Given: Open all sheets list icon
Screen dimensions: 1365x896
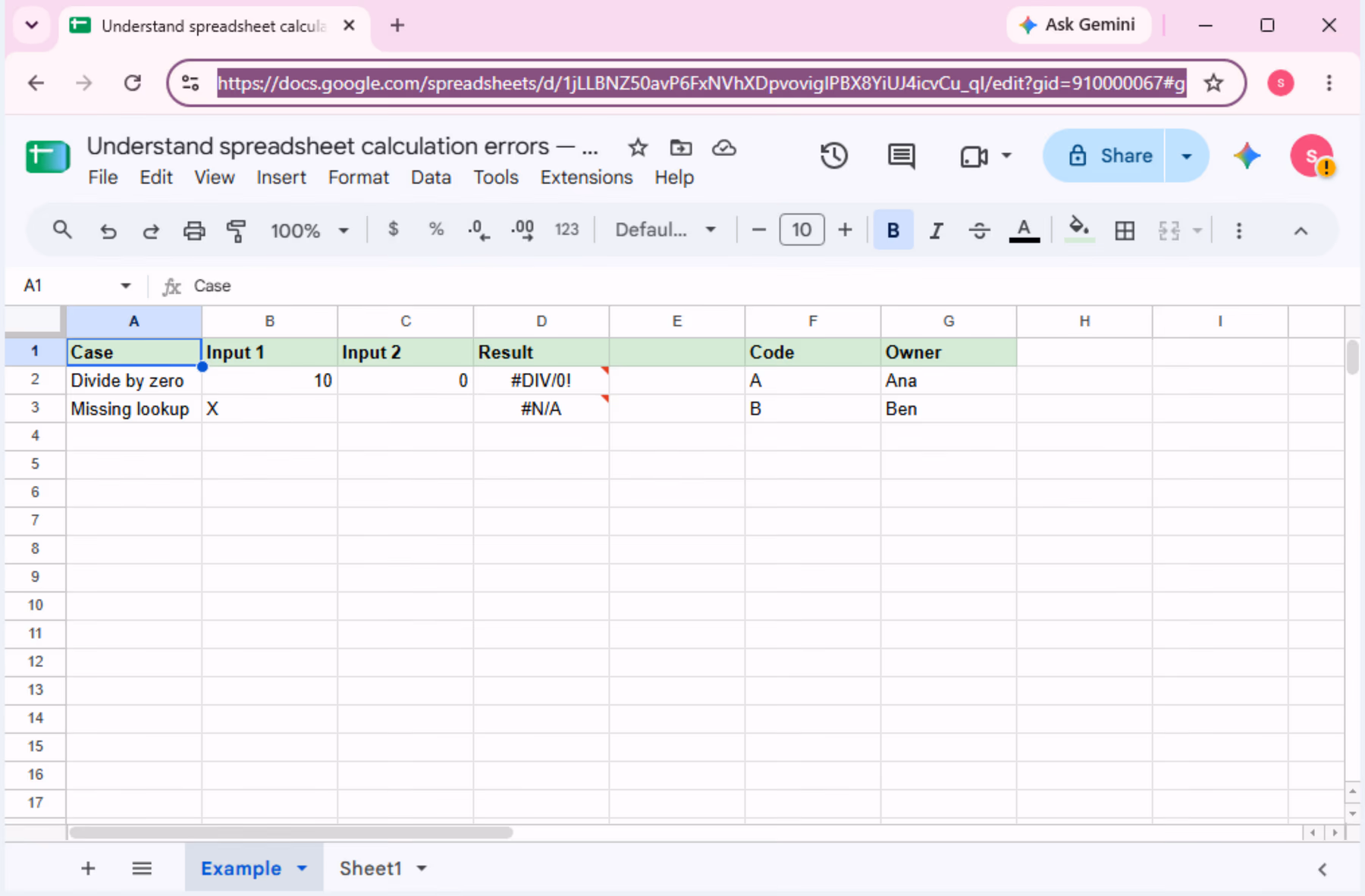Looking at the screenshot, I should (142, 868).
